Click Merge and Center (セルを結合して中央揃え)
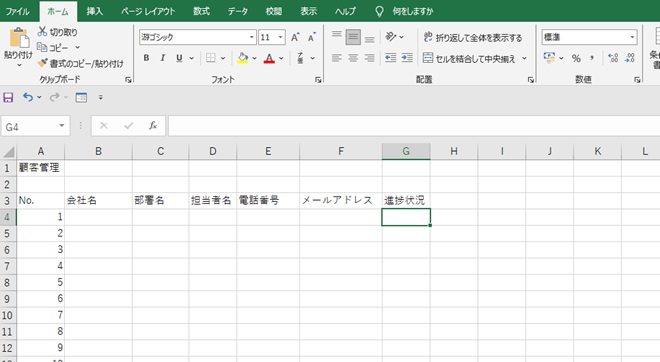The height and width of the screenshot is (362, 660). pos(469,59)
